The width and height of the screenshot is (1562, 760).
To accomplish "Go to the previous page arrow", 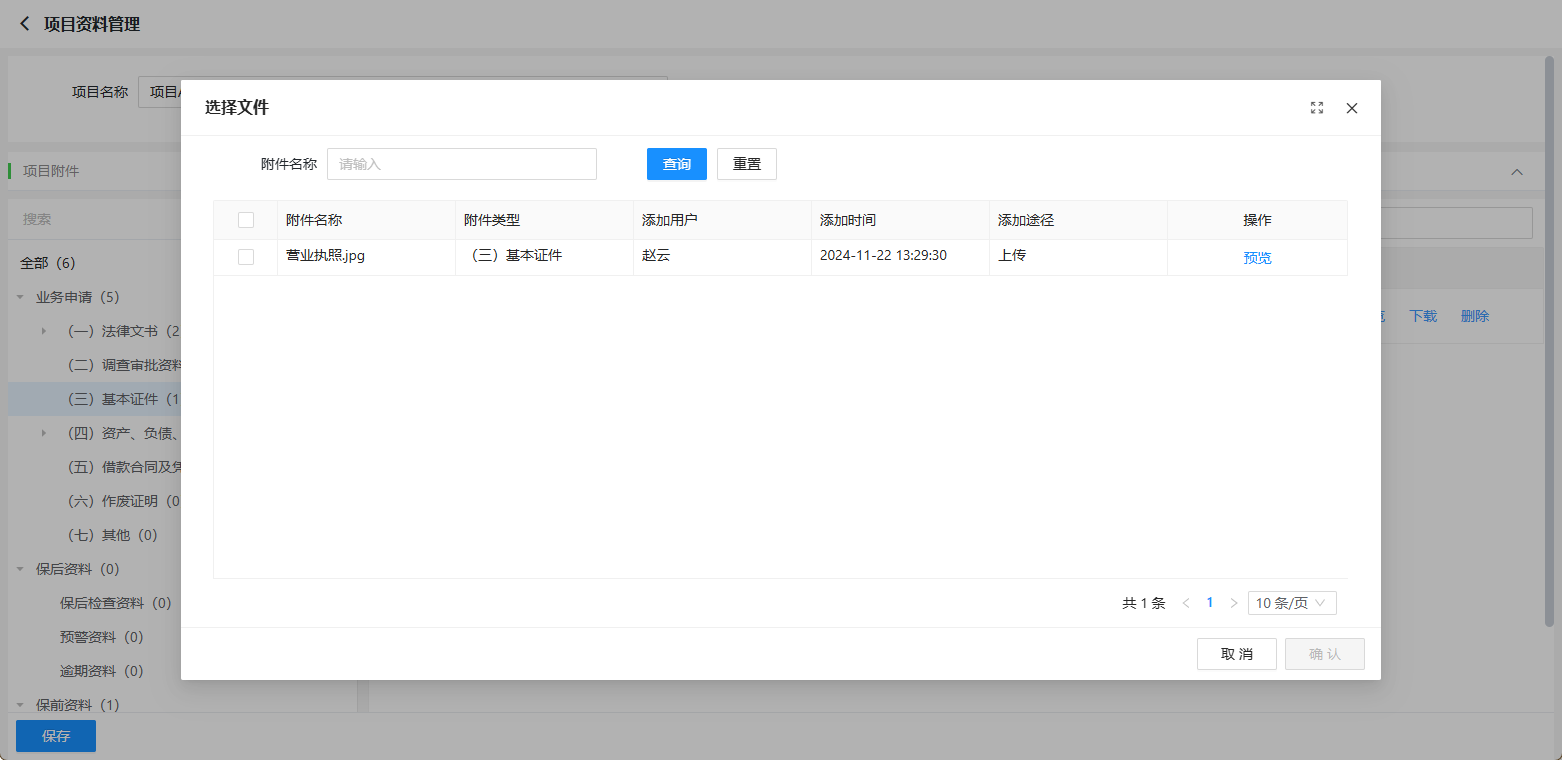I will [x=1186, y=603].
